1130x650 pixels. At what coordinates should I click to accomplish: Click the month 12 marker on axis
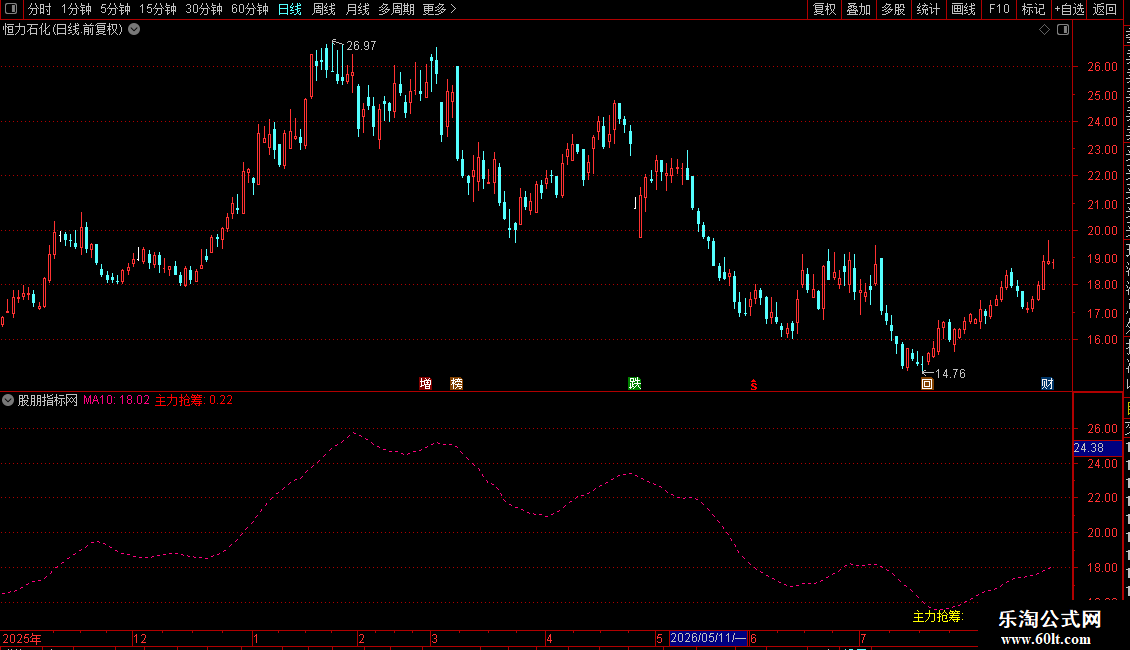(x=140, y=638)
